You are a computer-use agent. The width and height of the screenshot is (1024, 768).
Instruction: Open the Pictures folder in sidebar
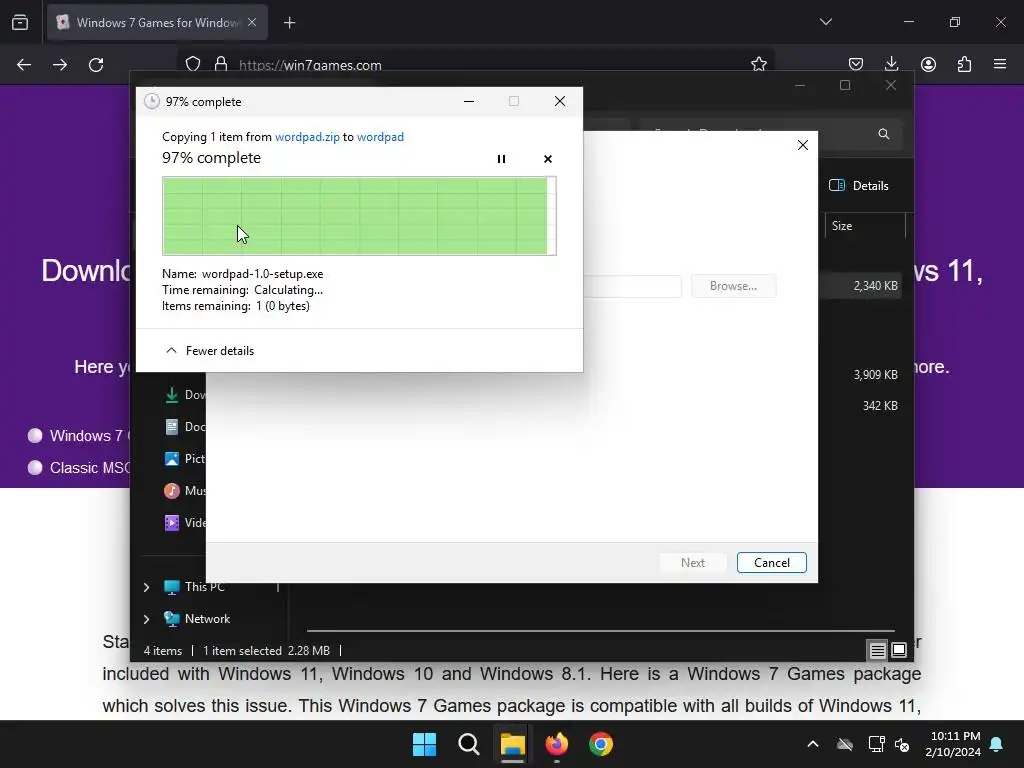click(x=185, y=458)
